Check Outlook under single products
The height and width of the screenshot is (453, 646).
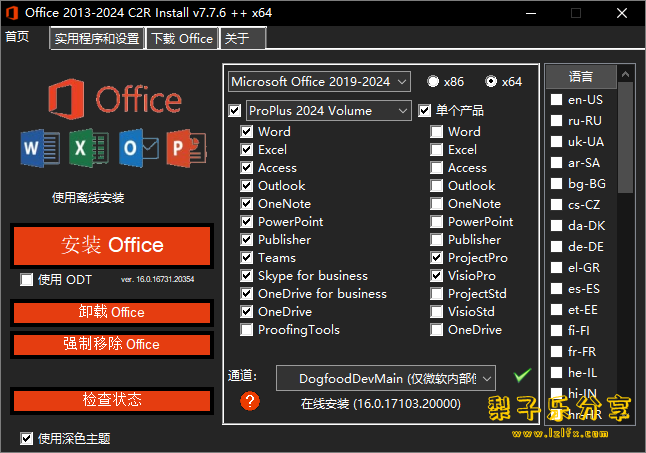[x=437, y=186]
